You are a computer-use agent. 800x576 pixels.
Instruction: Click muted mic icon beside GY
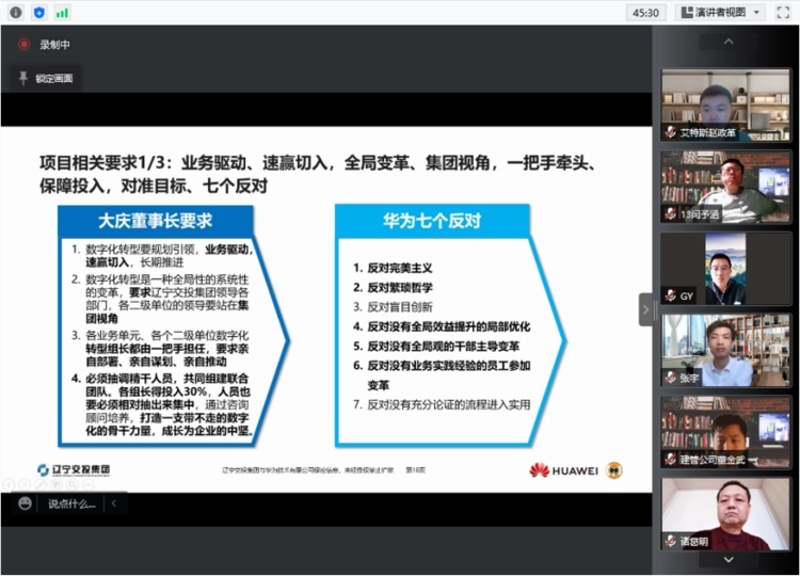pos(670,295)
